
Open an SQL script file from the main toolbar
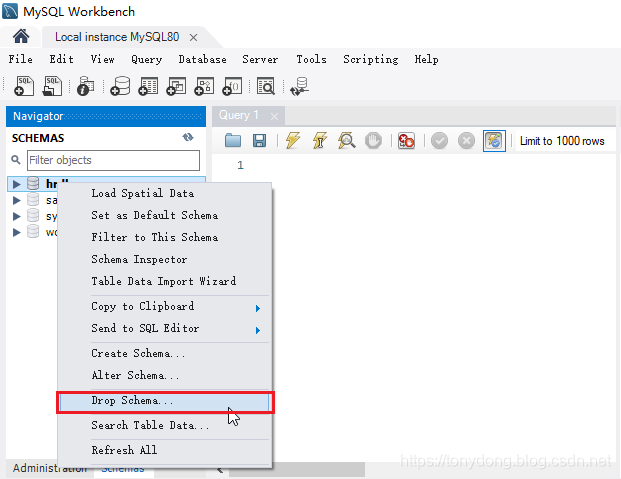click(52, 86)
